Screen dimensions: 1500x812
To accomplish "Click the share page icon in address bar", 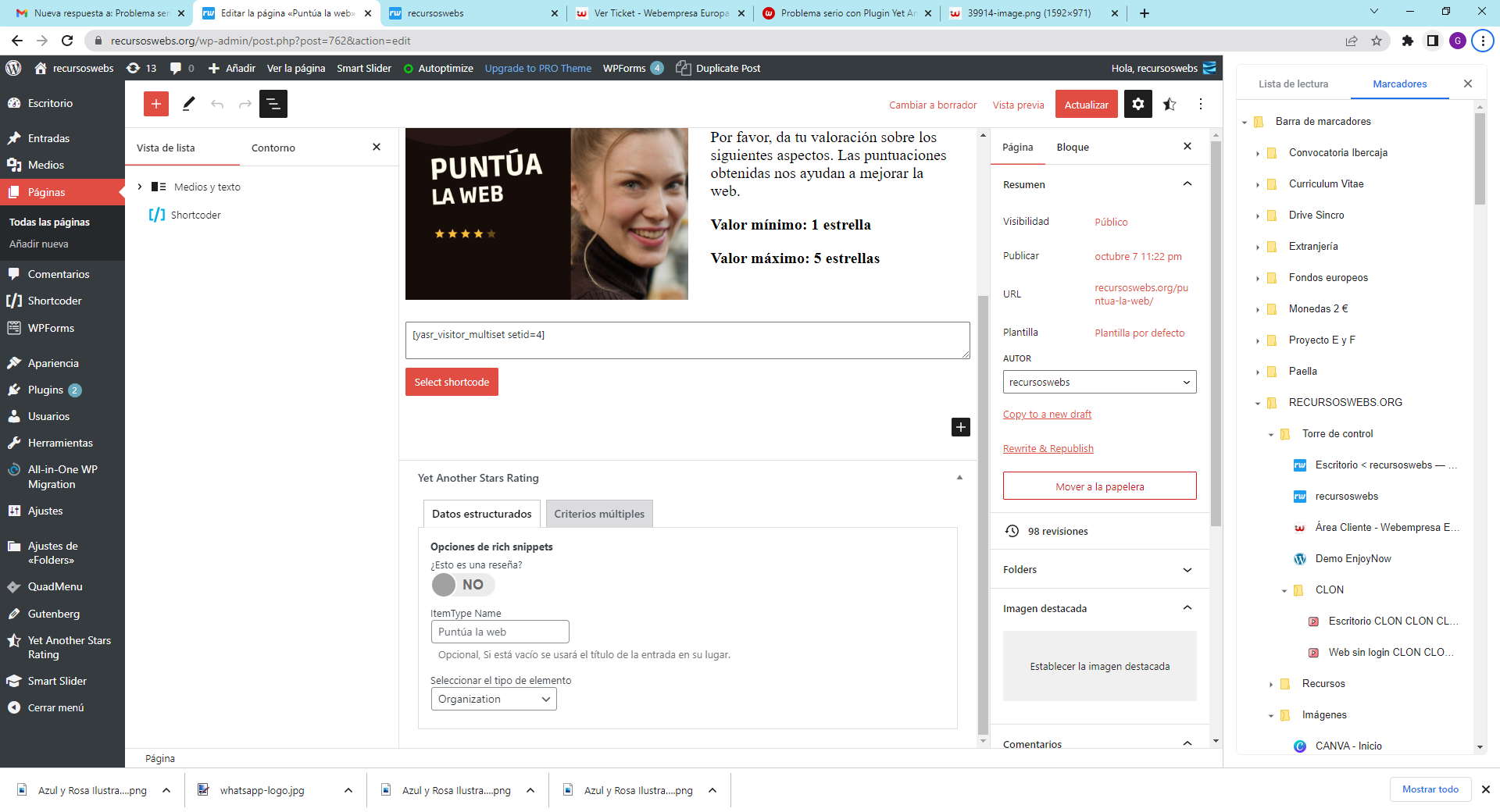I will (x=1352, y=41).
